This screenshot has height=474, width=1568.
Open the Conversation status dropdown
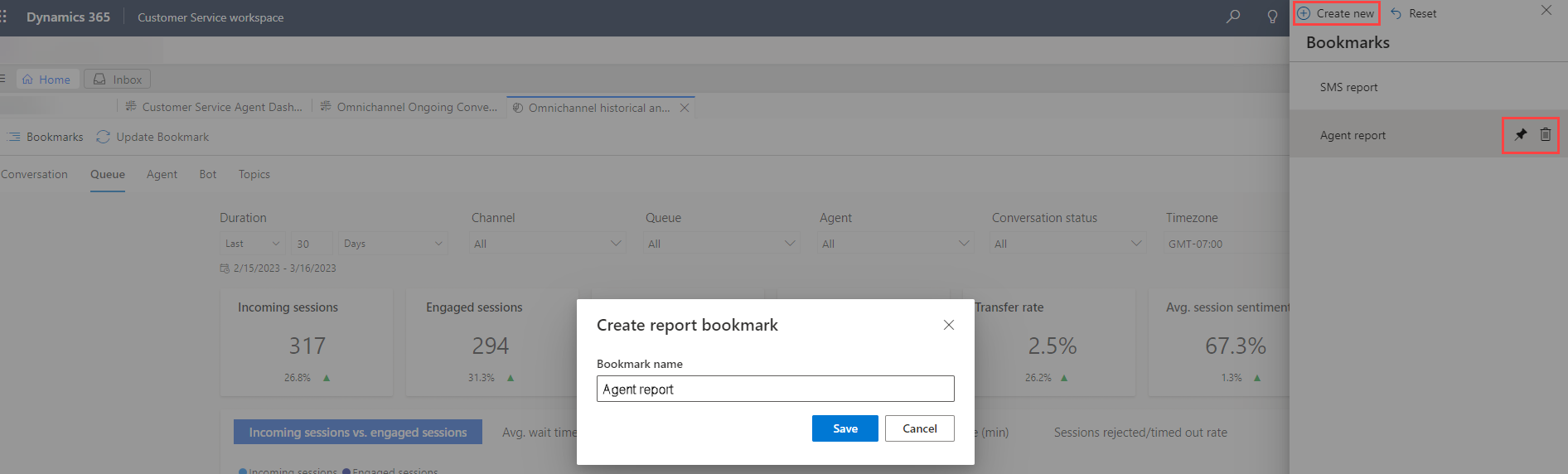(1068, 244)
